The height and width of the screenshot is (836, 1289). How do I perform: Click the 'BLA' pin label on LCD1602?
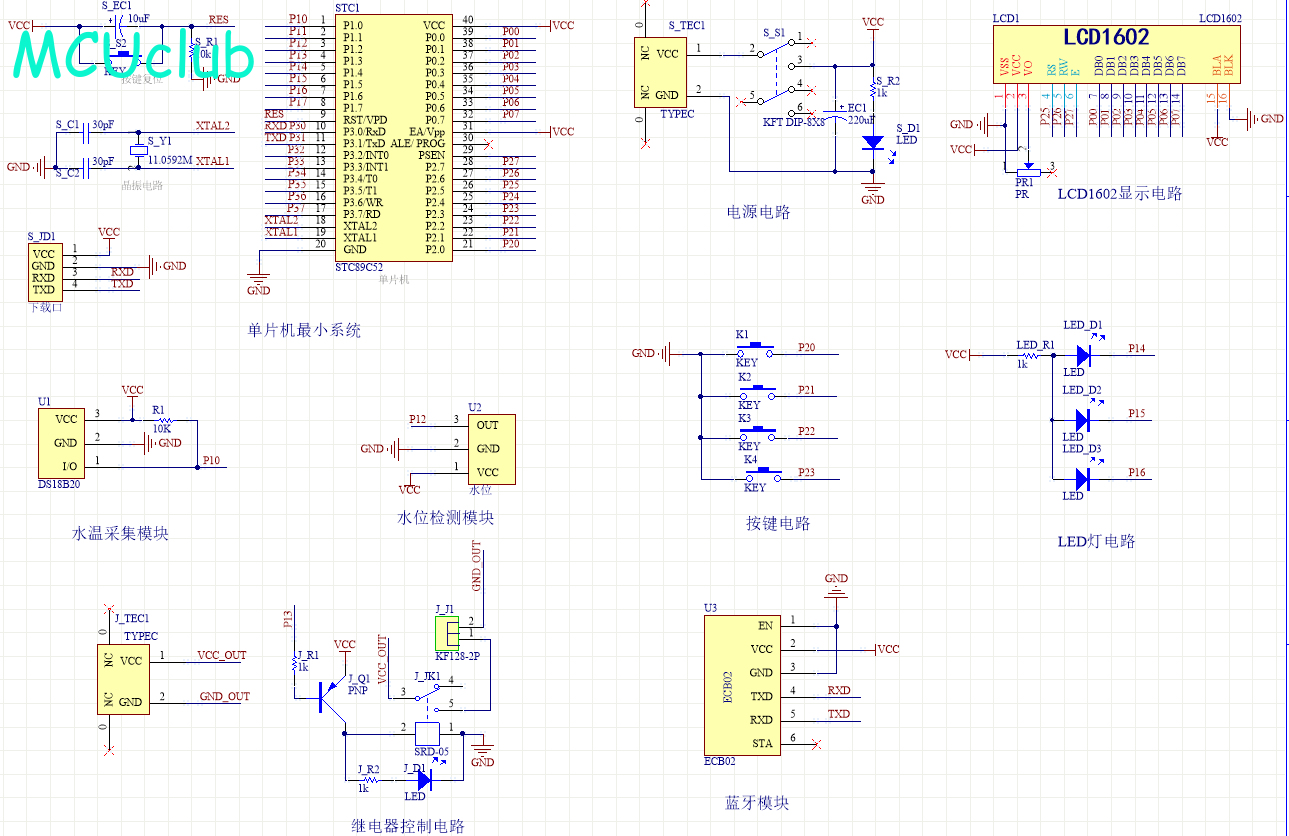pyautogui.click(x=1216, y=67)
